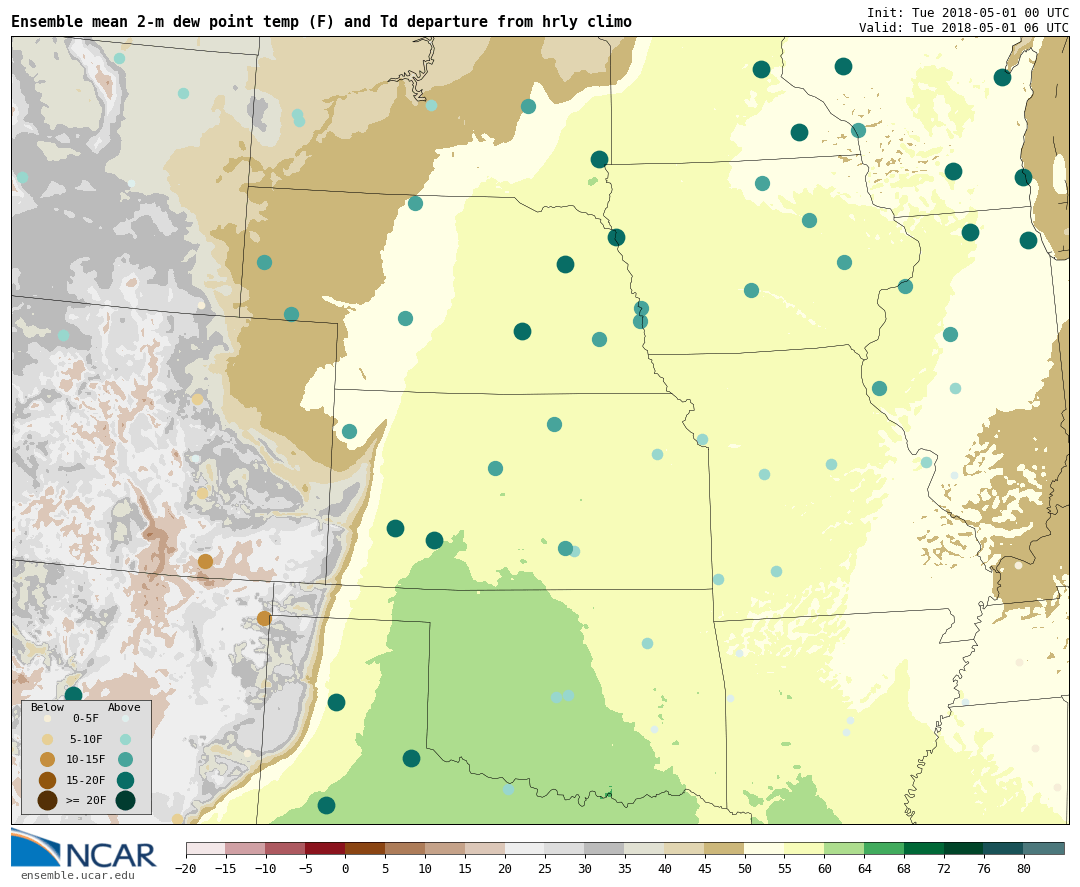
Task: Click the Above 10-15F teal legend dot
Action: (x=125, y=760)
